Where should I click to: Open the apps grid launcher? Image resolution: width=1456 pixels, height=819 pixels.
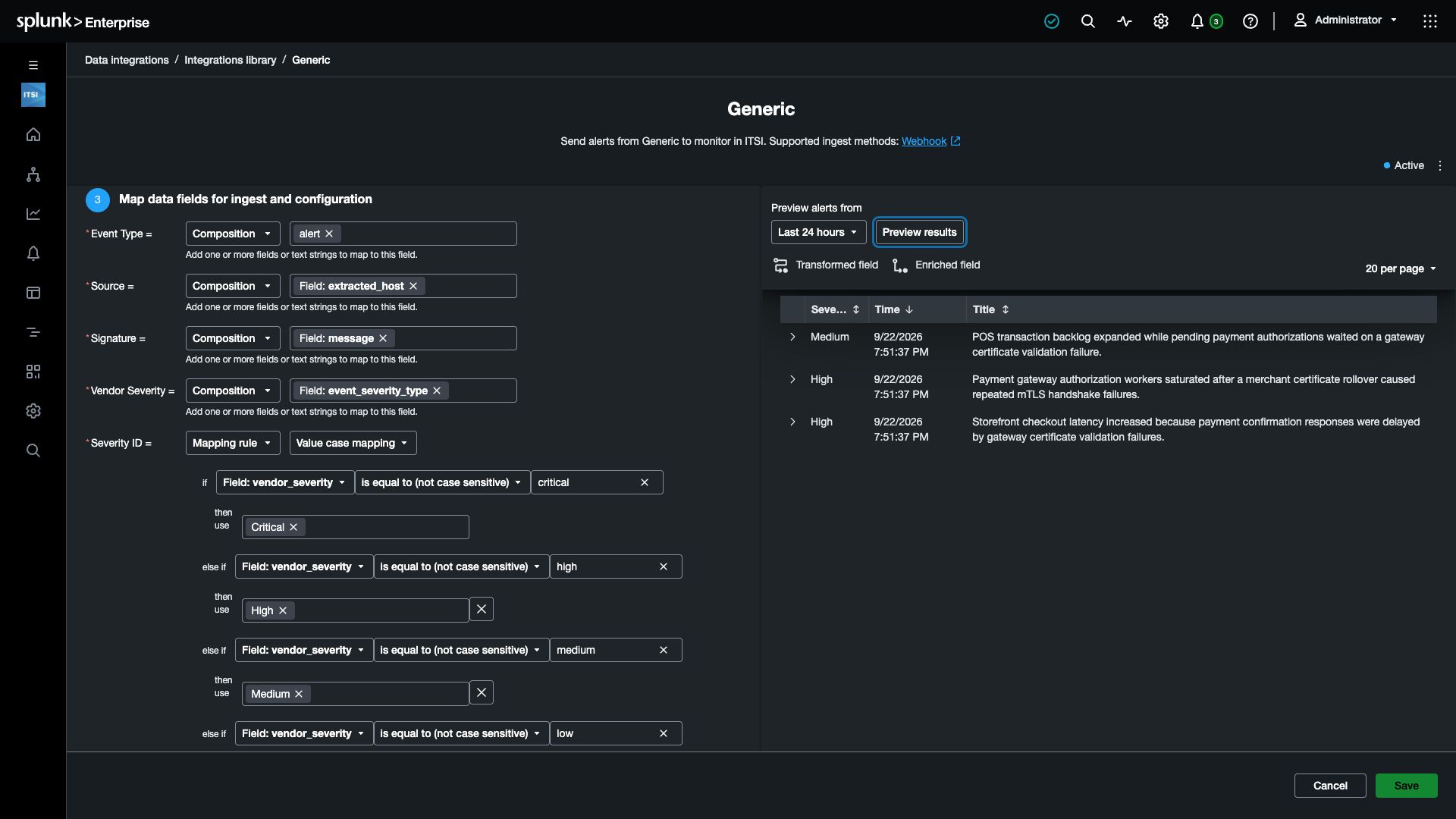point(1429,21)
